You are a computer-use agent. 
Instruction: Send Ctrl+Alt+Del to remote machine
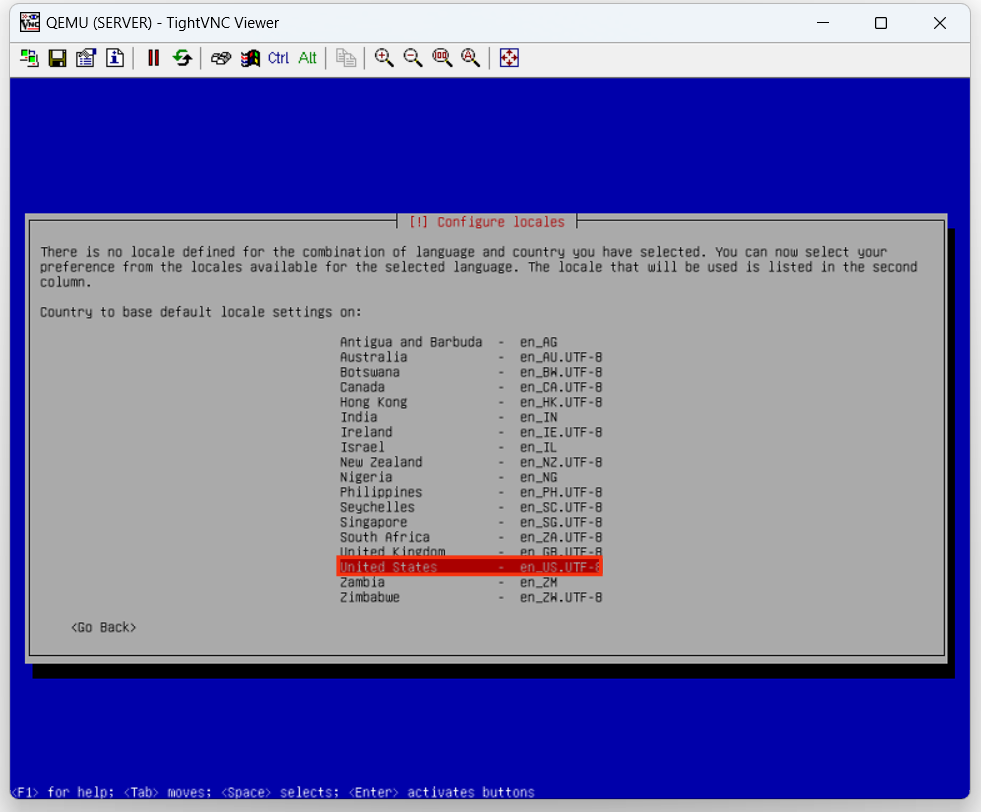point(221,58)
